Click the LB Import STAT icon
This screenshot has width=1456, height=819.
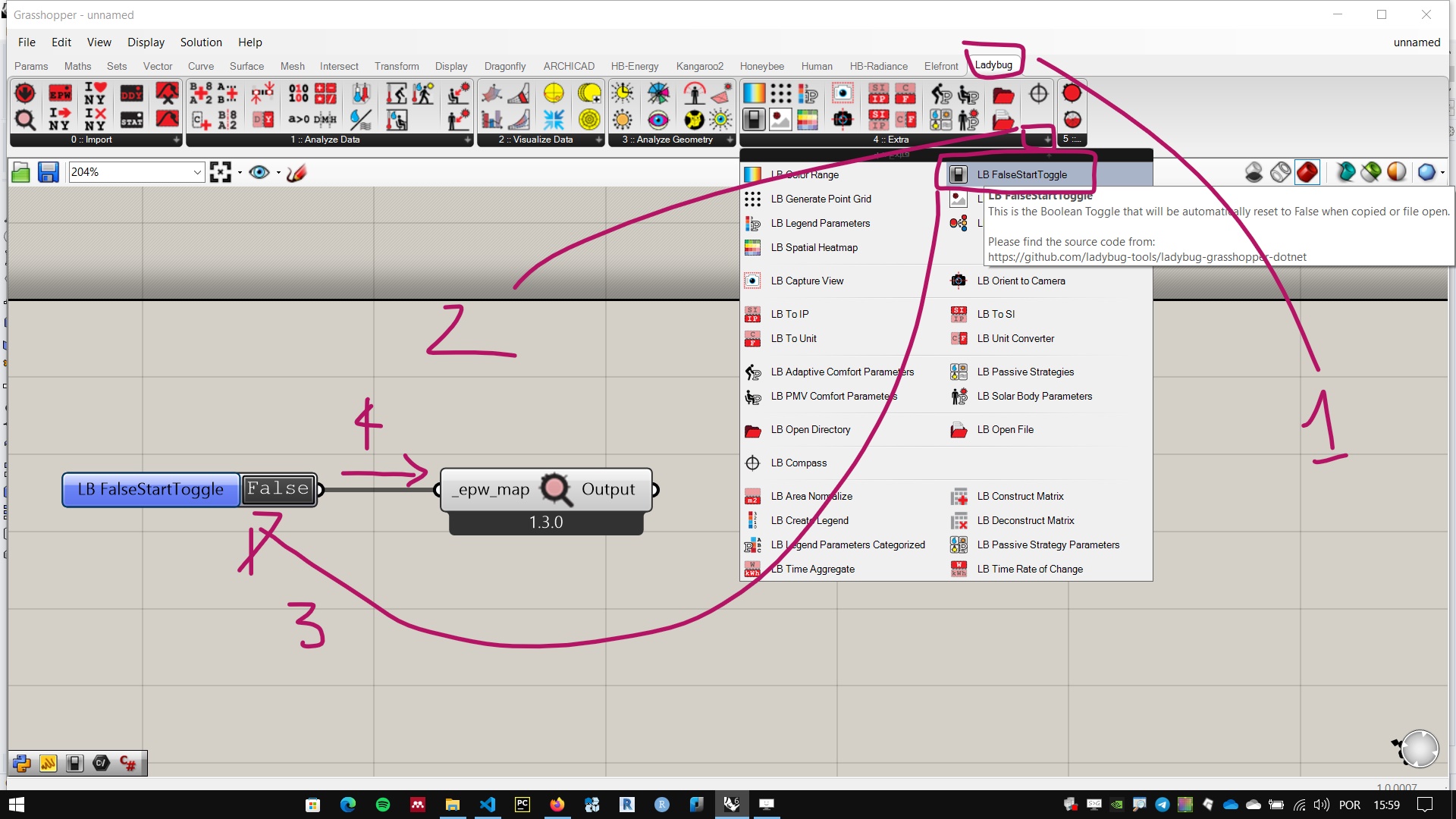coord(131,119)
